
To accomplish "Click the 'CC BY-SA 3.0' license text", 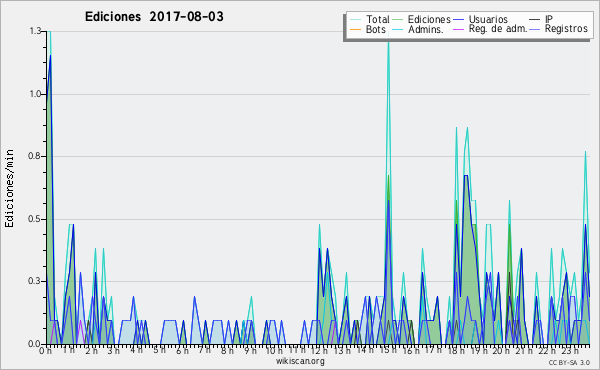I will [569, 362].
